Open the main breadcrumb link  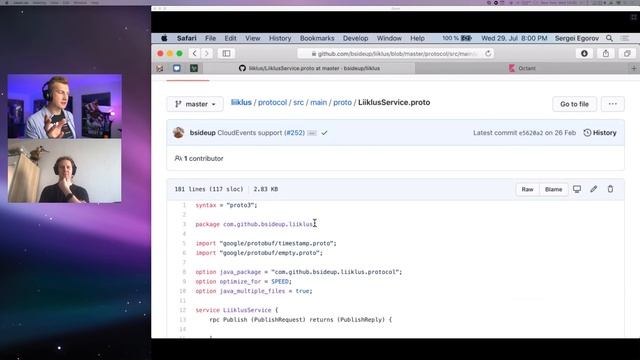pyautogui.click(x=318, y=102)
